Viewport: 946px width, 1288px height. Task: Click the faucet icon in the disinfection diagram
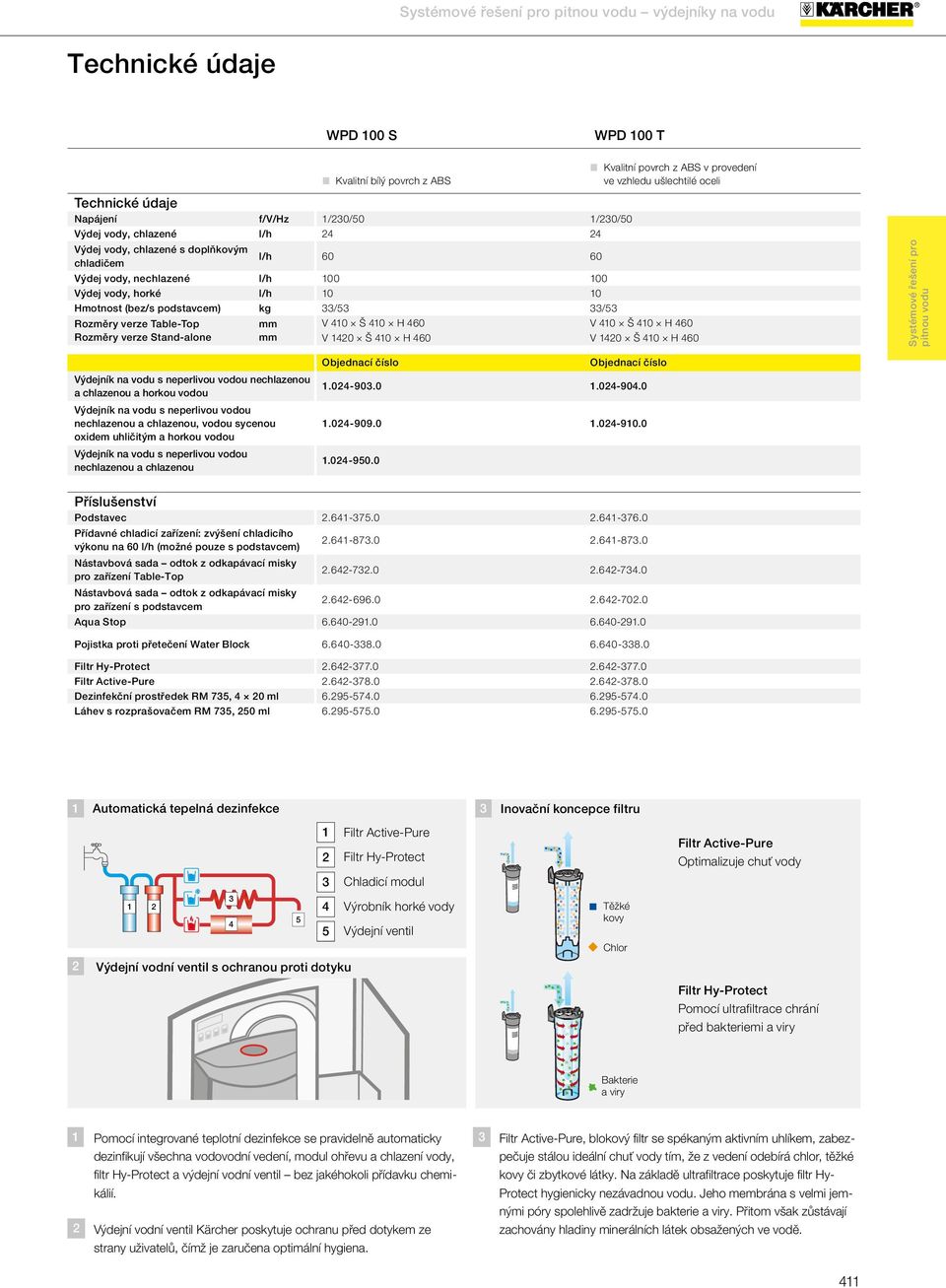tap(97, 854)
